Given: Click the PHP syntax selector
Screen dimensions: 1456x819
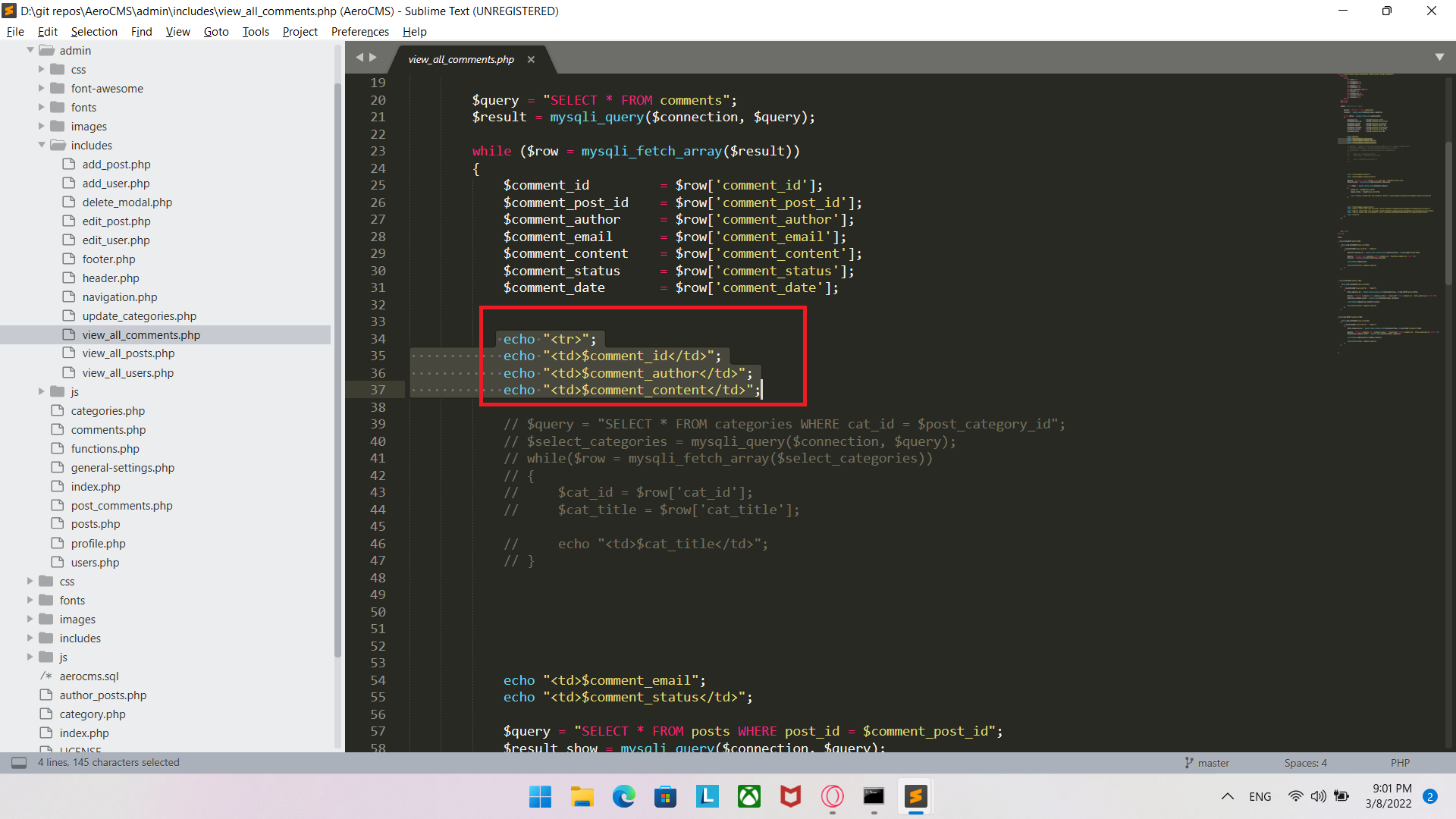Looking at the screenshot, I should 1400,763.
